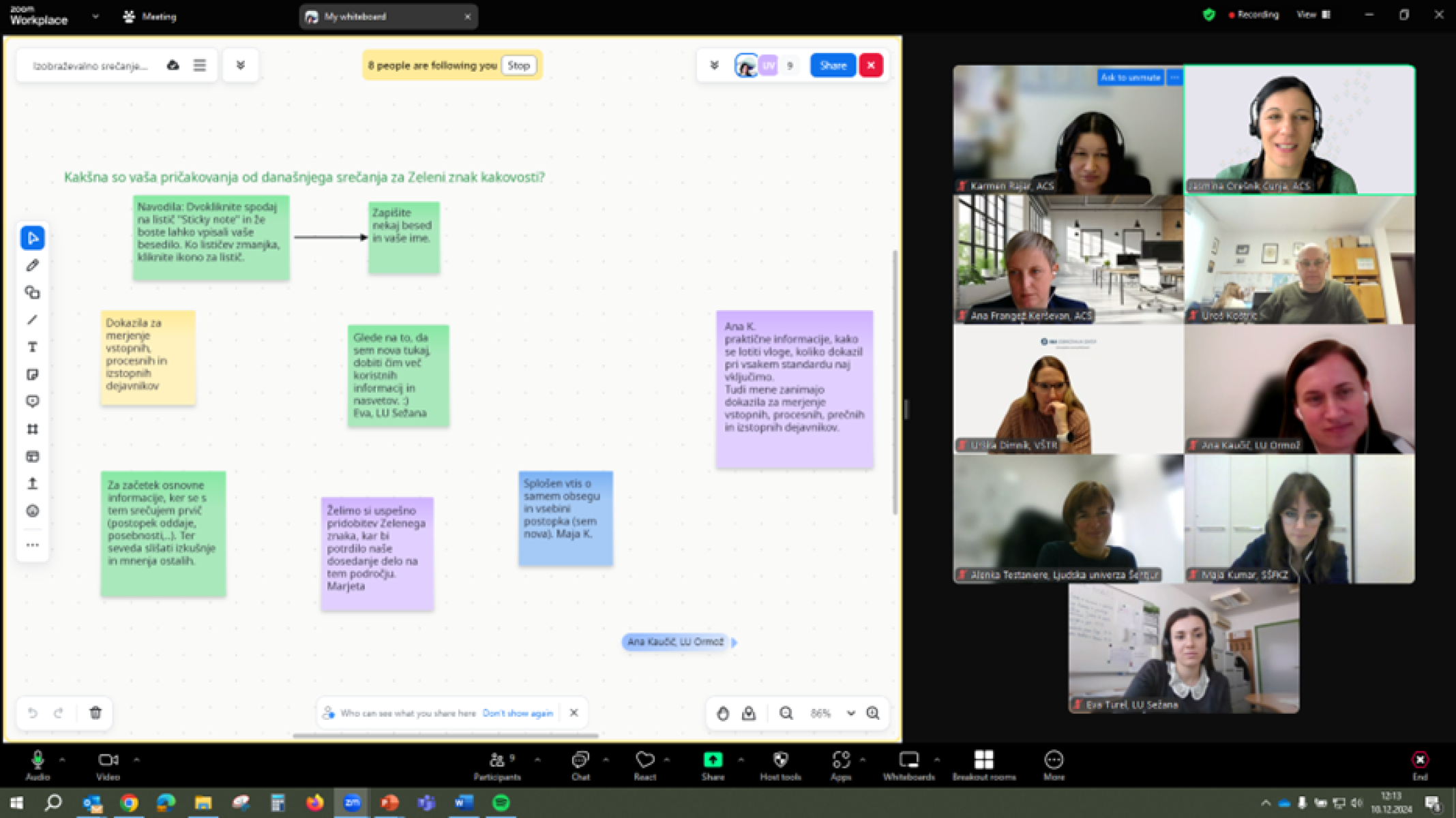Close whiteboard with red X button
The height and width of the screenshot is (818, 1456).
[871, 65]
